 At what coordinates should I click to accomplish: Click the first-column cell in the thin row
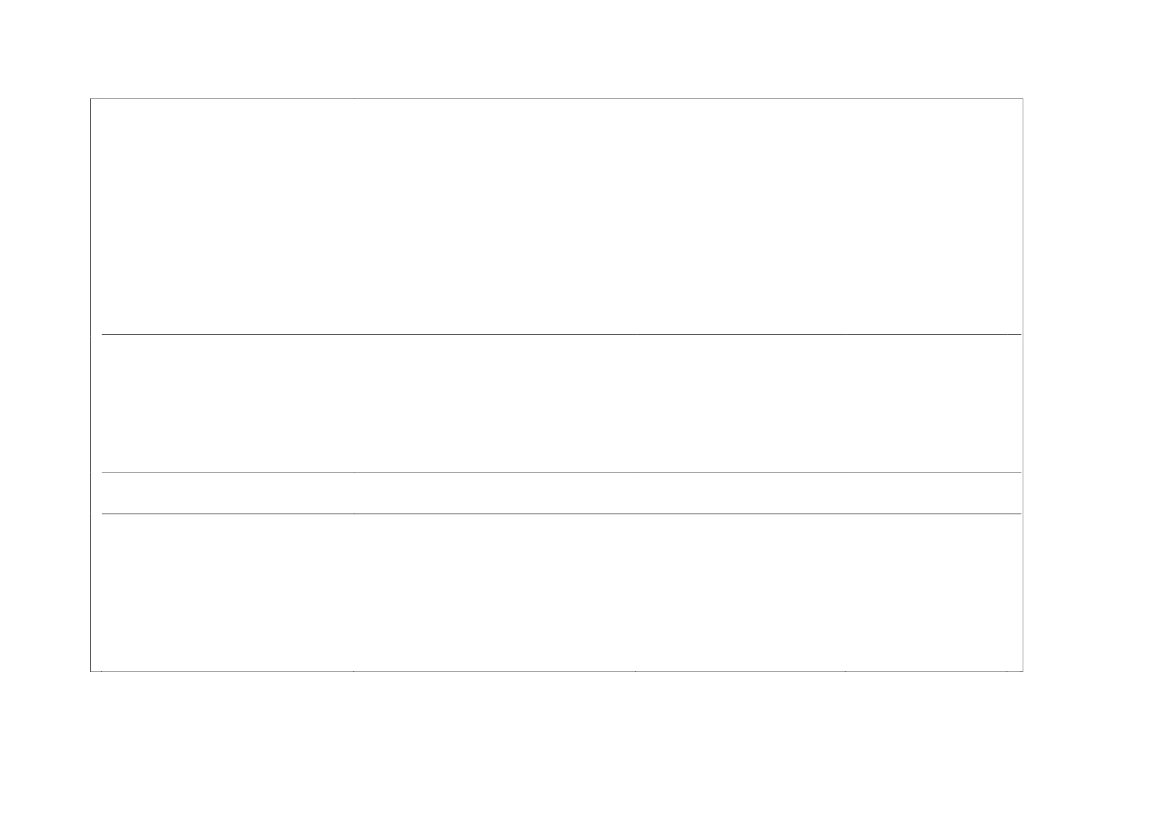(228, 493)
